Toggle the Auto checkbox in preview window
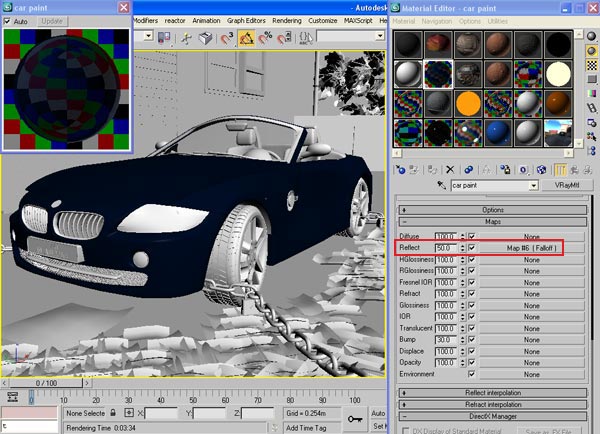600x434 pixels. pos(9,20)
